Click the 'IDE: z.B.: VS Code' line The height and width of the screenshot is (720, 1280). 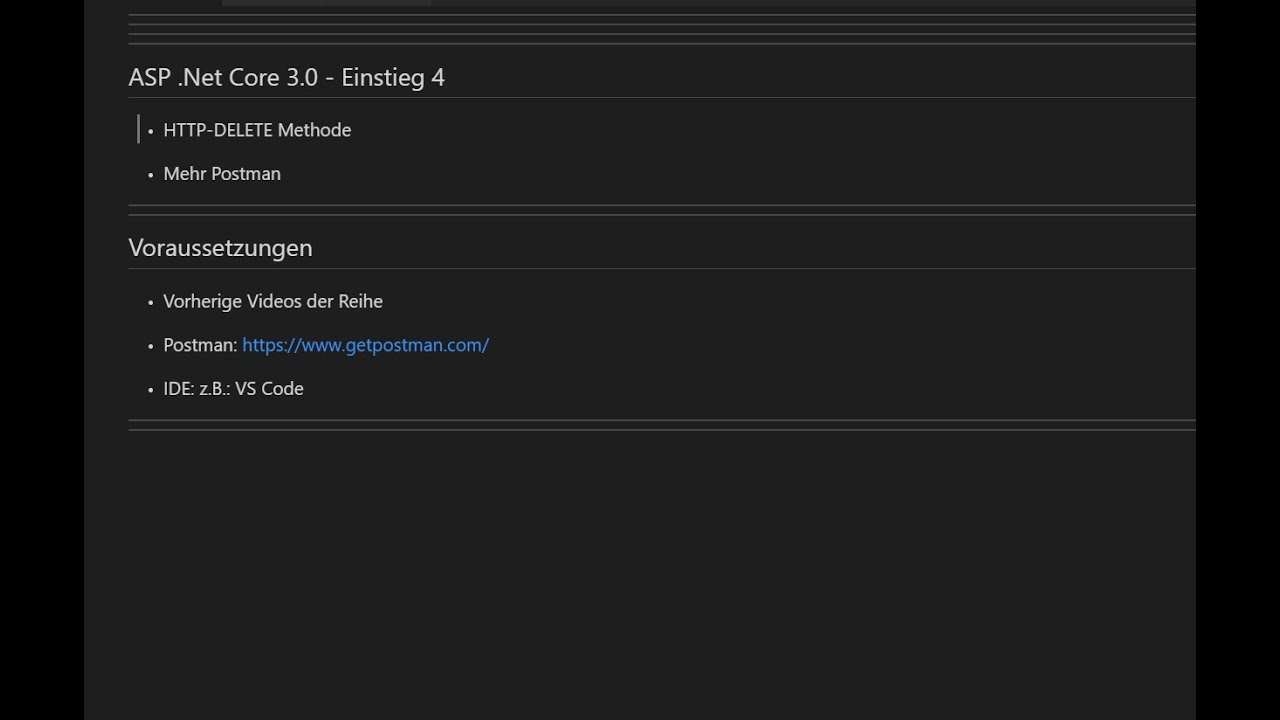(x=233, y=389)
